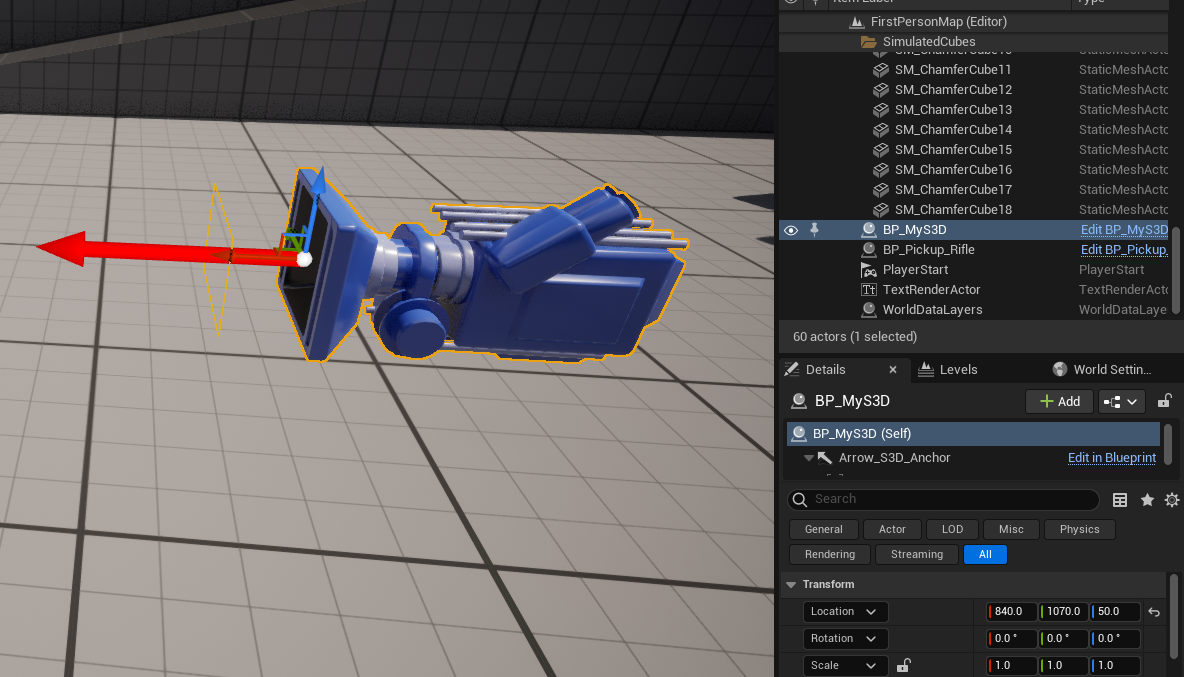Select the Arrow_S3D_Anchor component
Image resolution: width=1184 pixels, height=677 pixels.
(x=894, y=458)
